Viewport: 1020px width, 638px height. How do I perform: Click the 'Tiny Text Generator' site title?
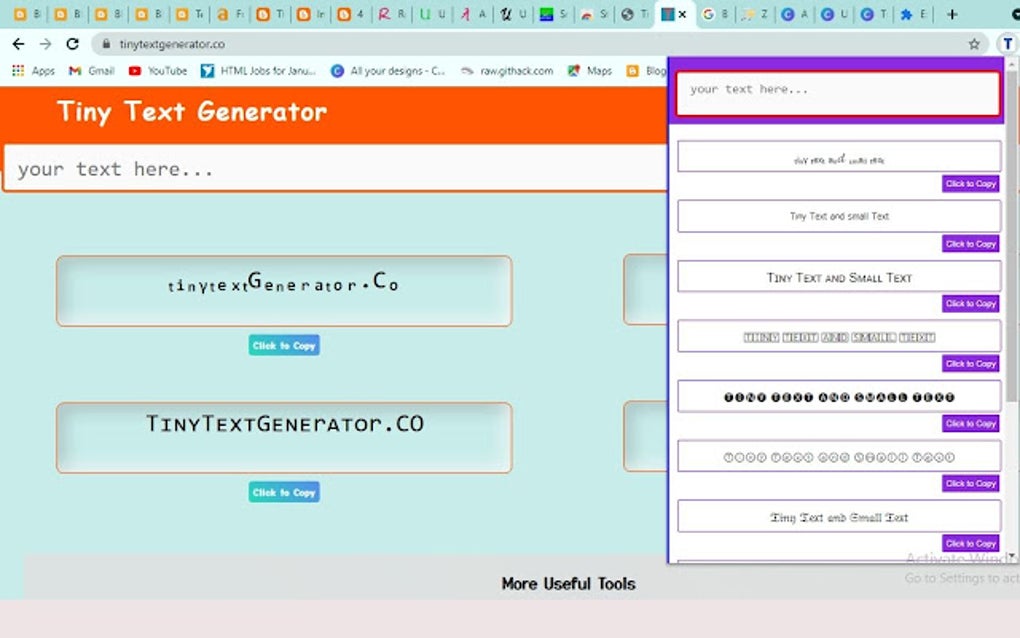tap(192, 112)
